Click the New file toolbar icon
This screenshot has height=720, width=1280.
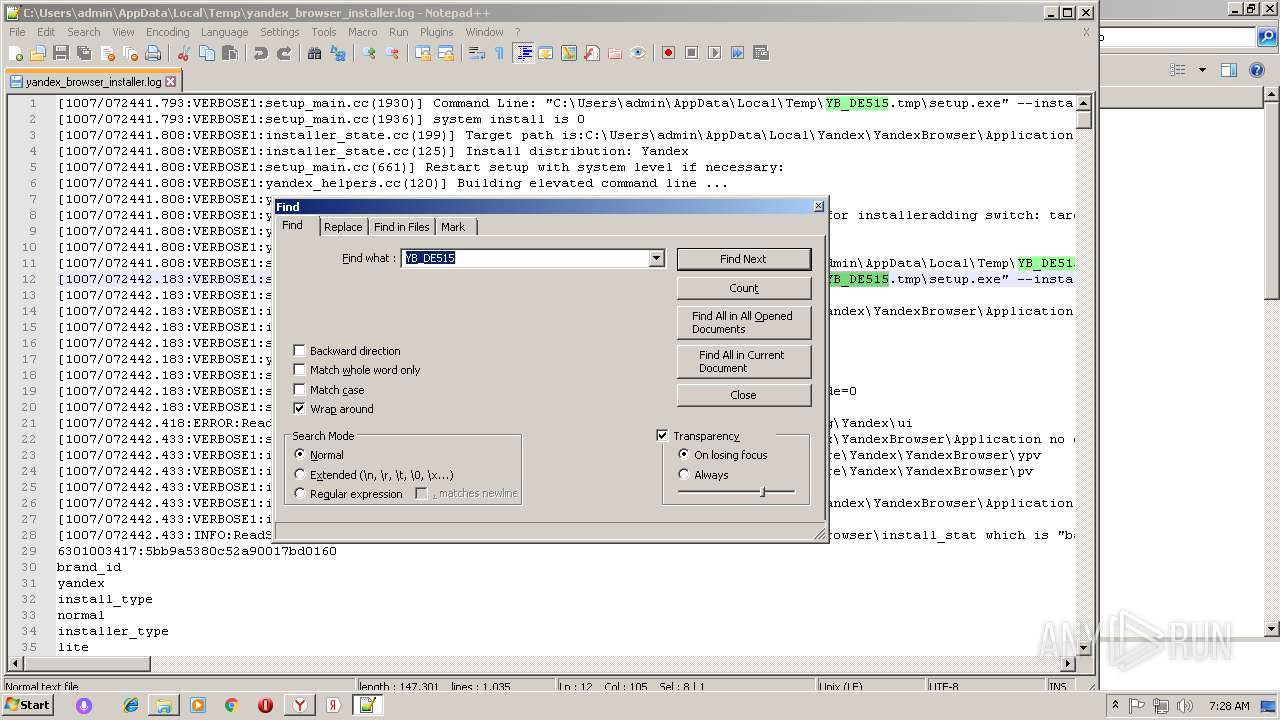pyautogui.click(x=16, y=53)
